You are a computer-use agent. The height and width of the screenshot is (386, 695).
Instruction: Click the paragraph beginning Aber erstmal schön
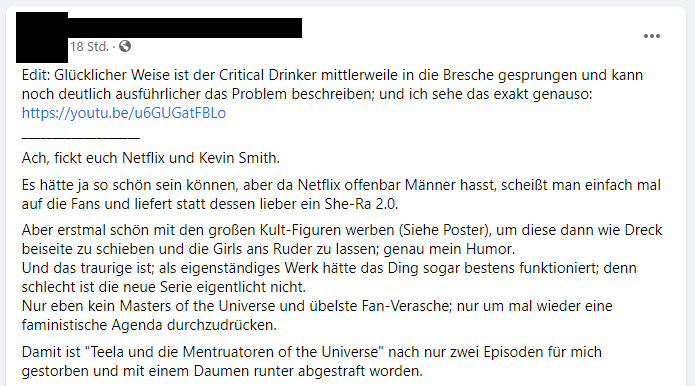[342, 239]
